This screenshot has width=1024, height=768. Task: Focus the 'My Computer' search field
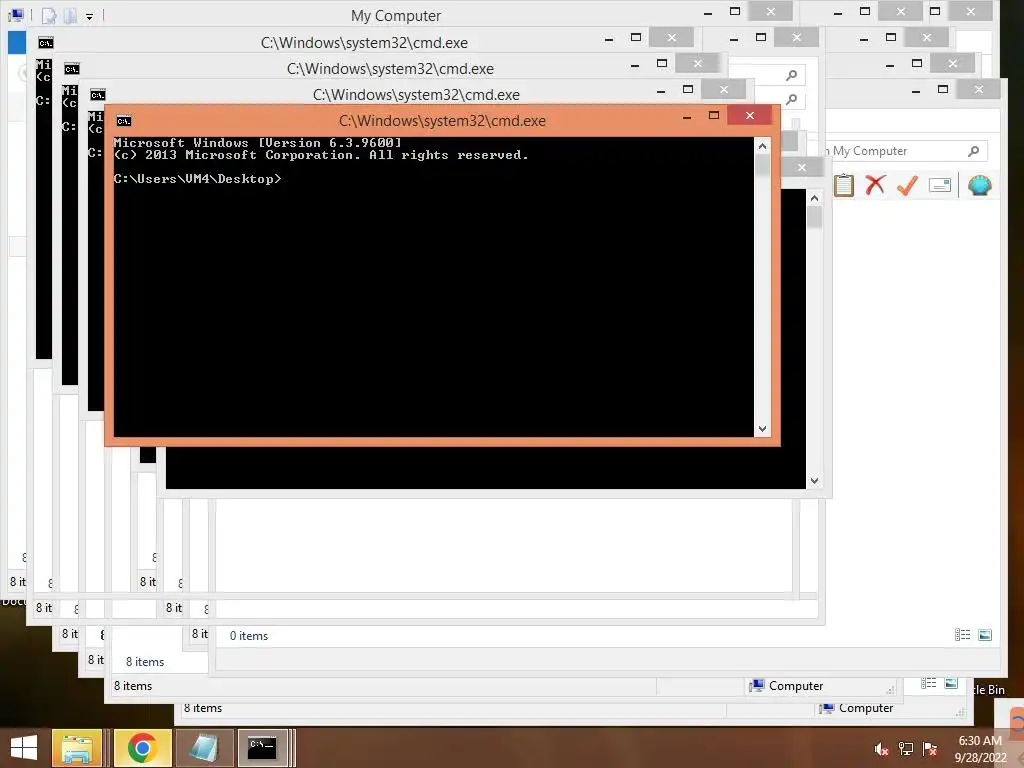click(904, 151)
